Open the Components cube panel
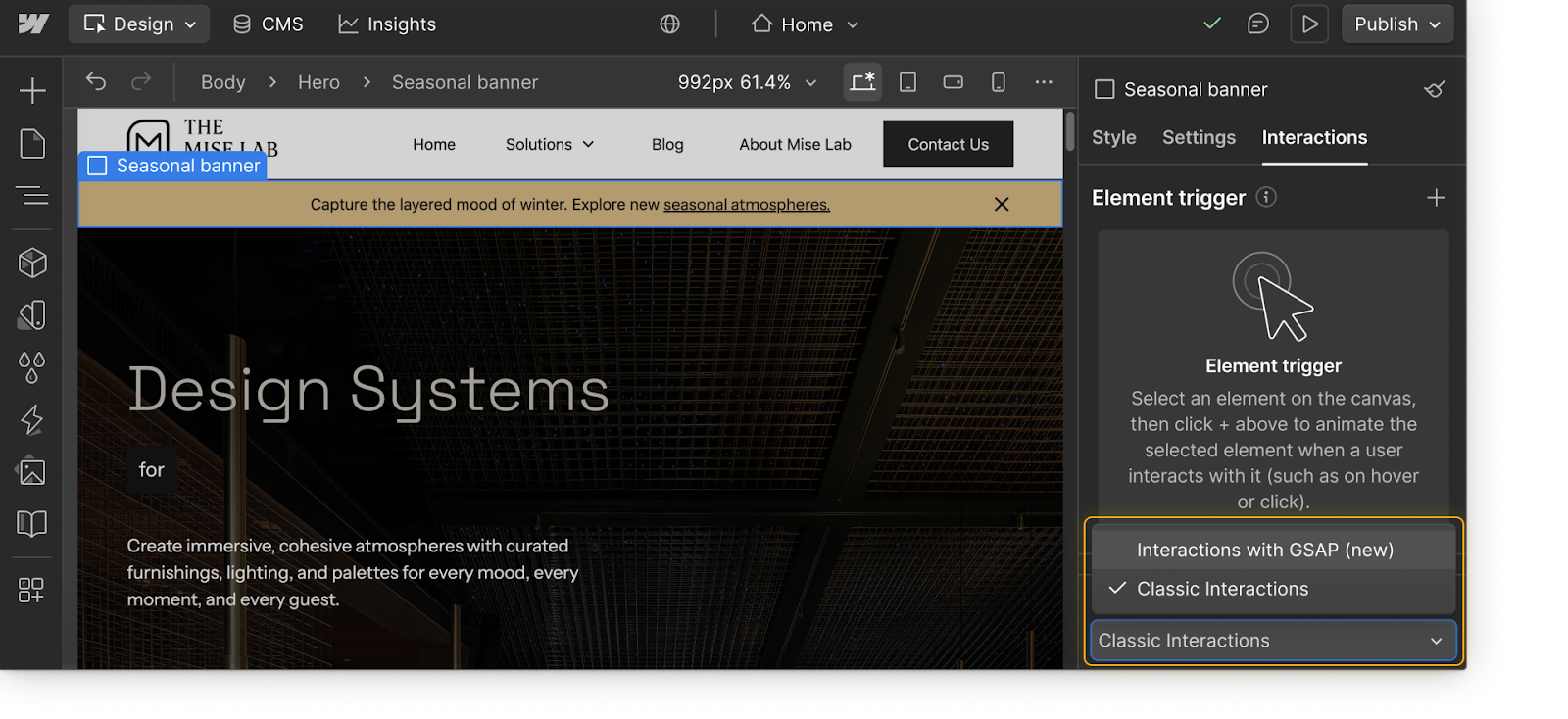1568x719 pixels. pyautogui.click(x=32, y=263)
